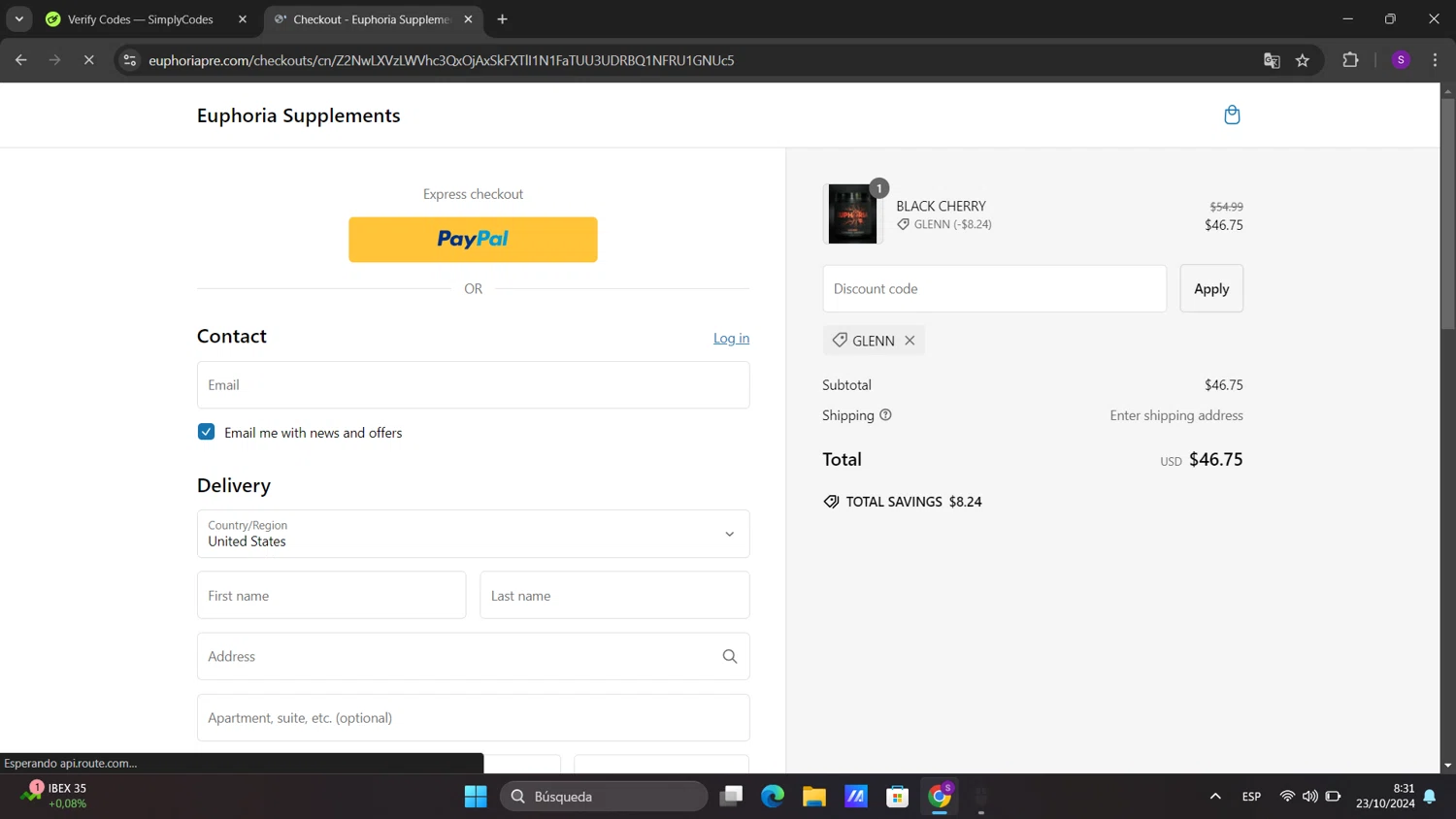Open the tab search dropdown arrow
Image resolution: width=1456 pixels, height=819 pixels.
pyautogui.click(x=18, y=19)
